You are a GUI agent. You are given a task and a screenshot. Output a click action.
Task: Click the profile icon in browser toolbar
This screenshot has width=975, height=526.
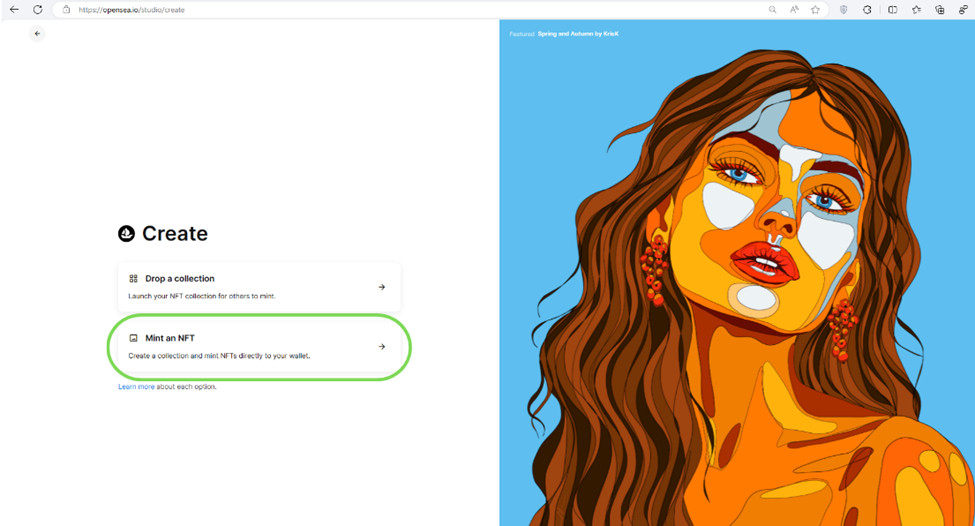(x=963, y=9)
